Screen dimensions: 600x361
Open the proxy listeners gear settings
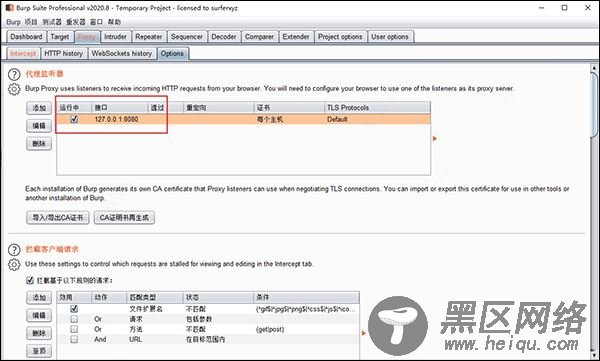point(14,89)
